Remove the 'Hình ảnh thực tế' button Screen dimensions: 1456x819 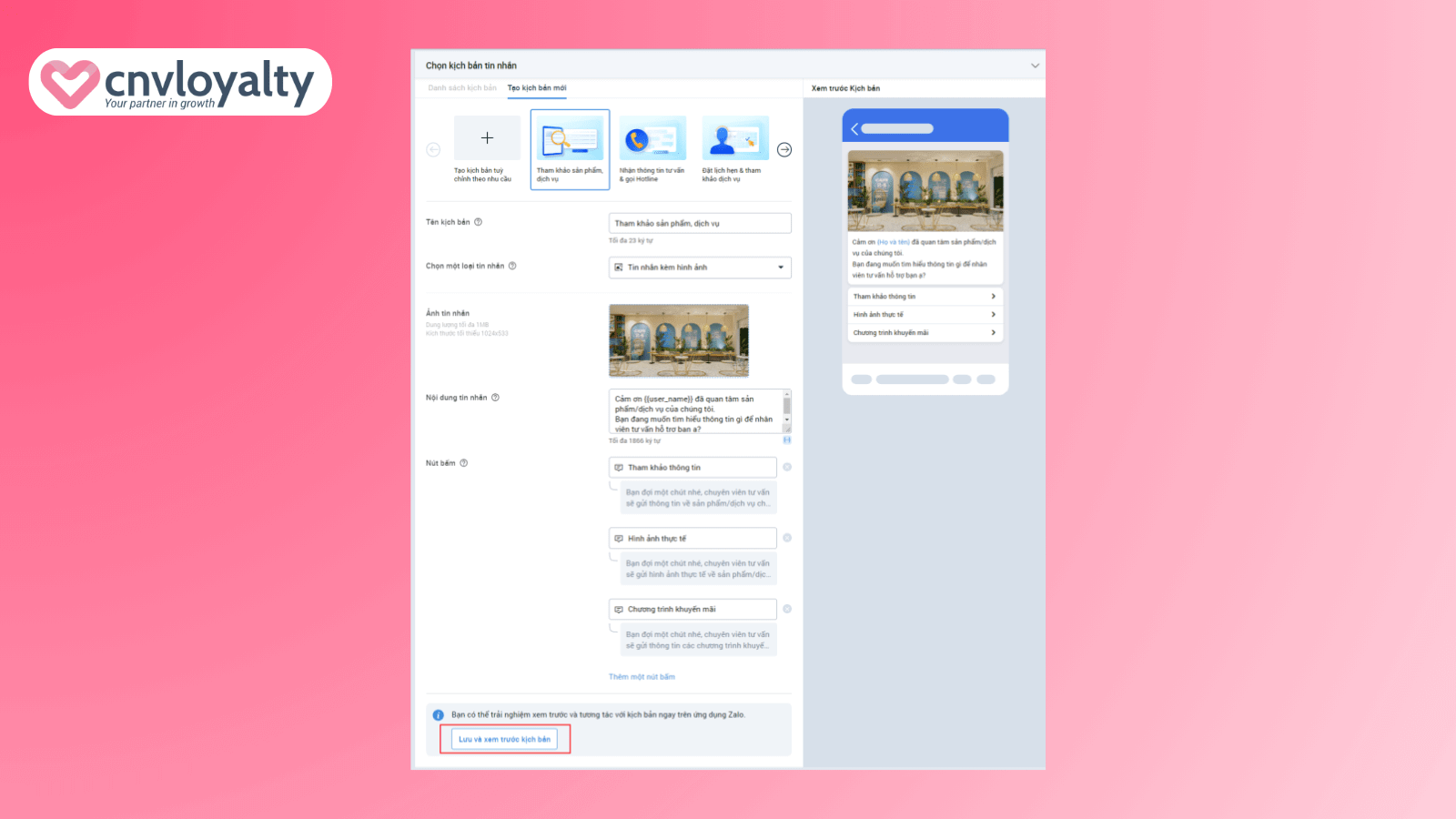tap(787, 538)
